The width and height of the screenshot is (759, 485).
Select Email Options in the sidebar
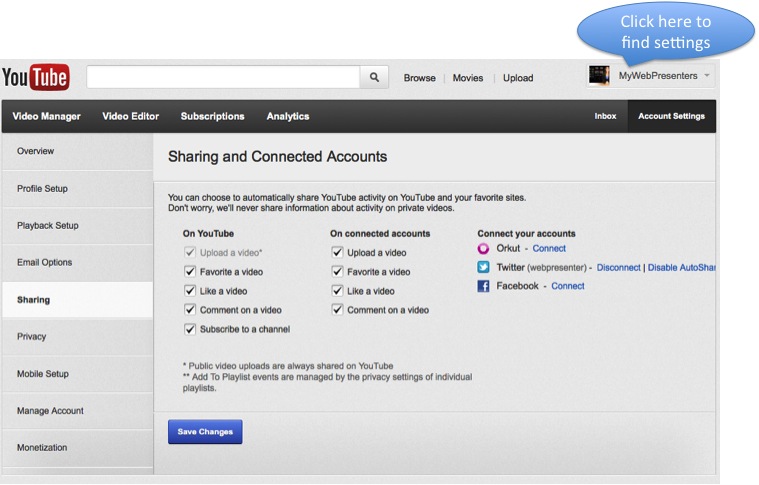pos(45,263)
